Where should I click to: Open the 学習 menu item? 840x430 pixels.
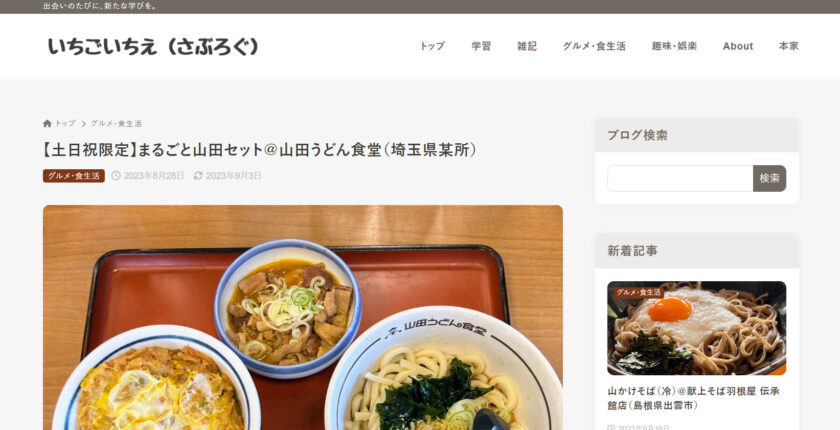[x=481, y=46]
